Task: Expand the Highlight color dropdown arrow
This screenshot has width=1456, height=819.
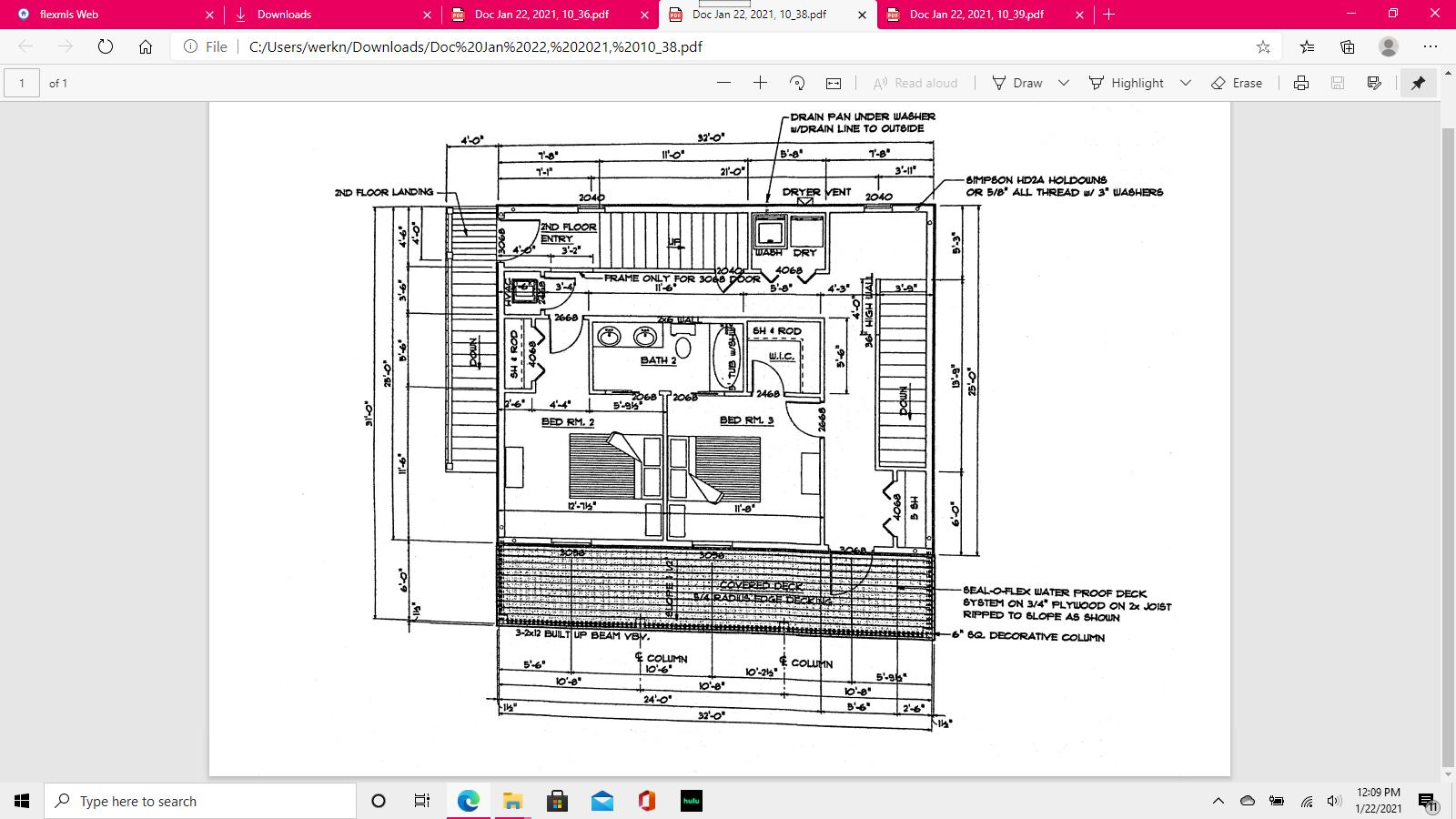Action: coord(1185,83)
